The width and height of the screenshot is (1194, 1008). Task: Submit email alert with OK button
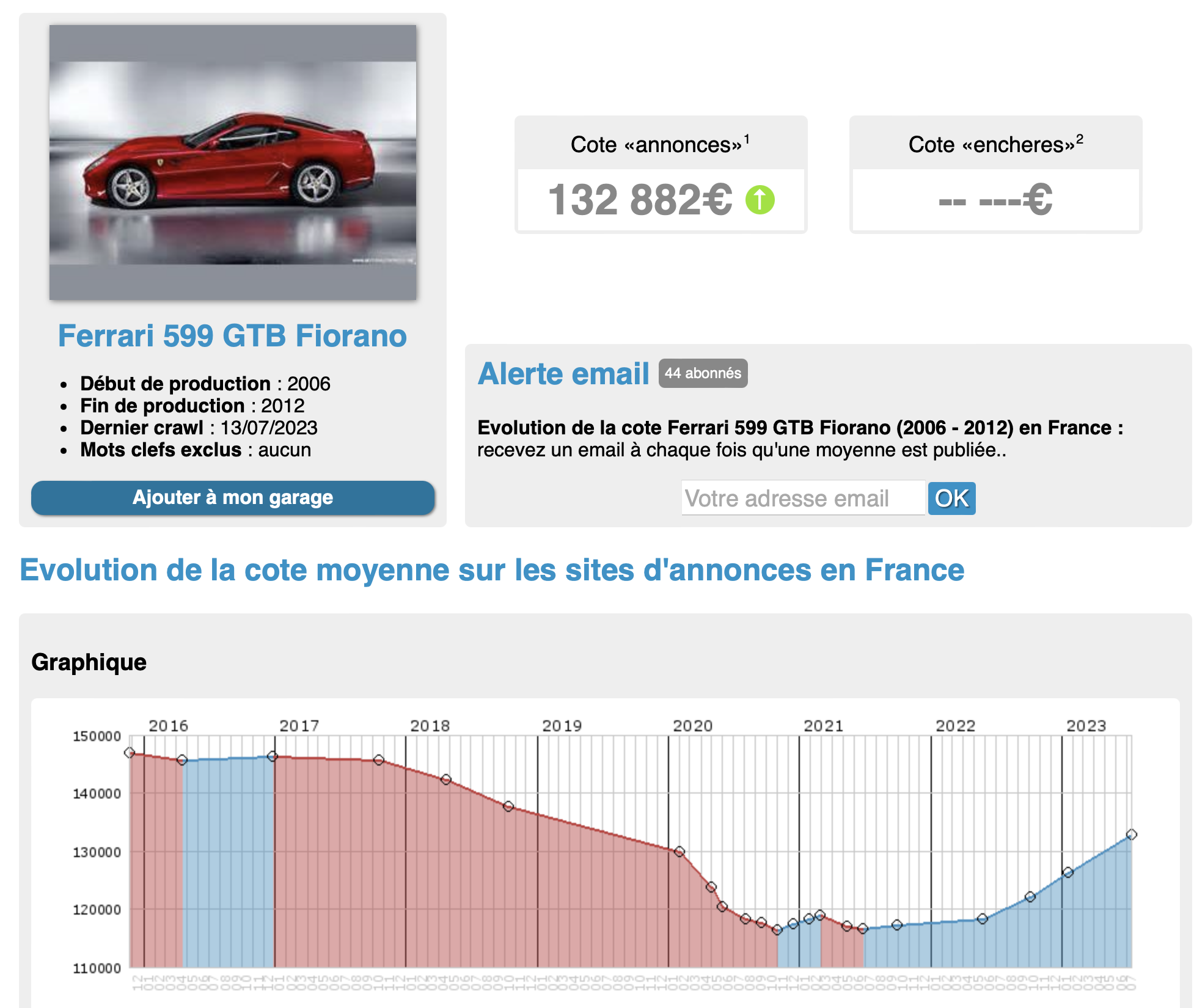click(951, 498)
